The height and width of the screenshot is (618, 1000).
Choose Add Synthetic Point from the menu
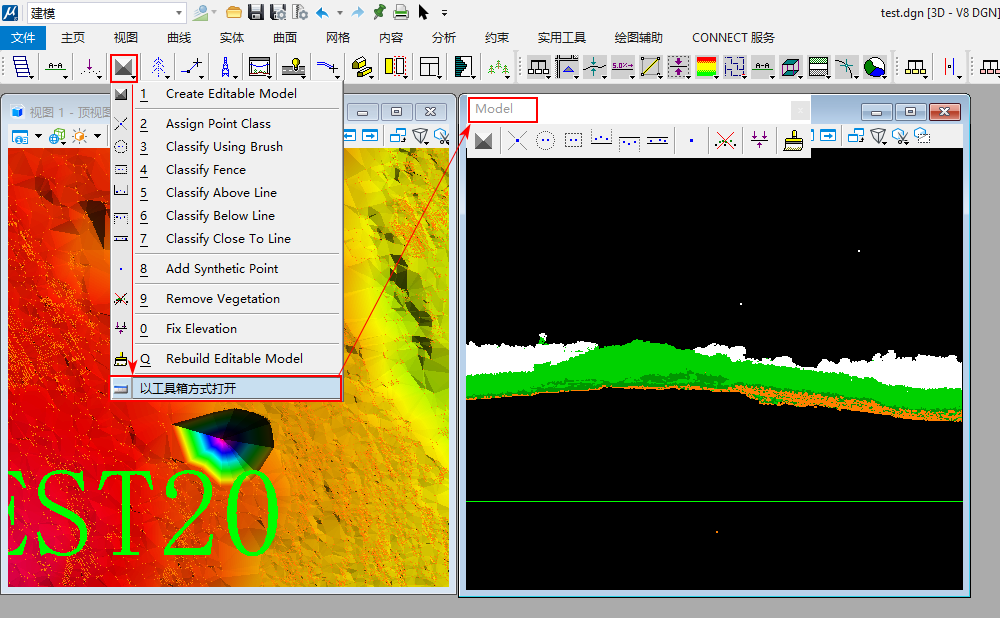click(x=222, y=269)
